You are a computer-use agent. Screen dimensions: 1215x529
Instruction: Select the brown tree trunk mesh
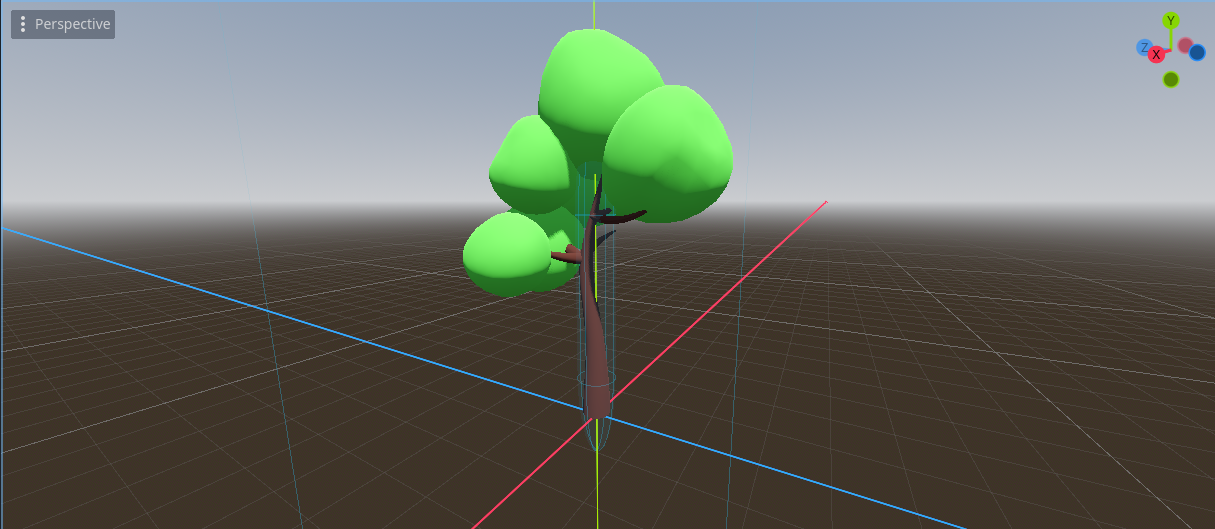tap(593, 340)
